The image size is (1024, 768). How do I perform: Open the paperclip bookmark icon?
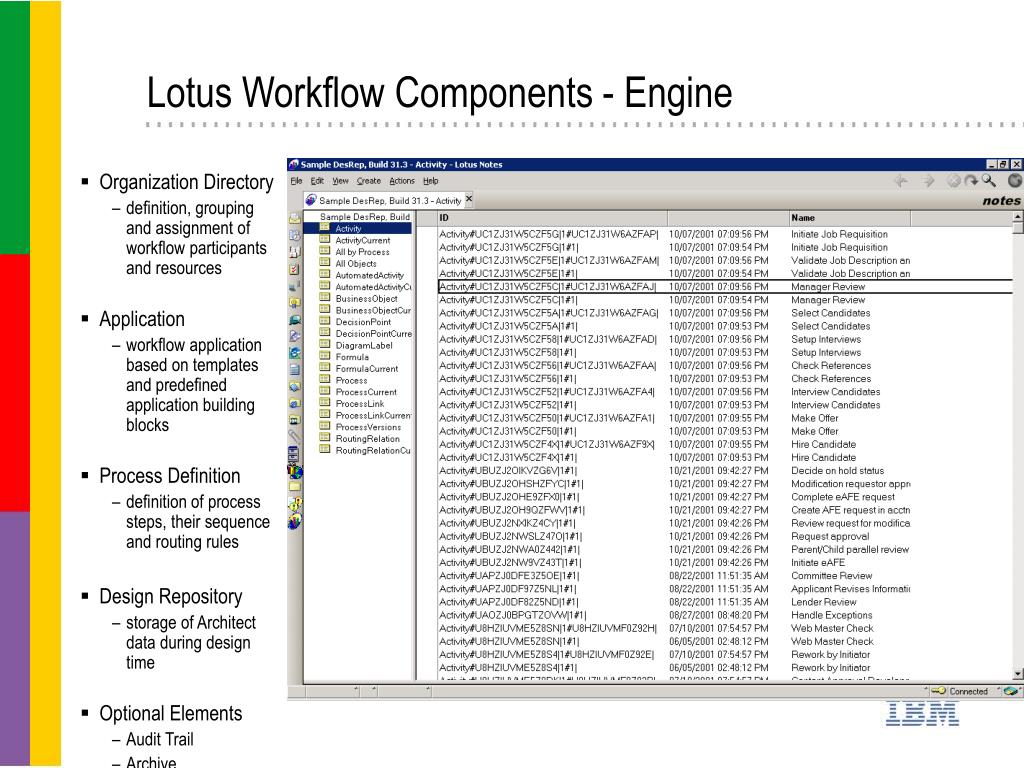point(295,436)
